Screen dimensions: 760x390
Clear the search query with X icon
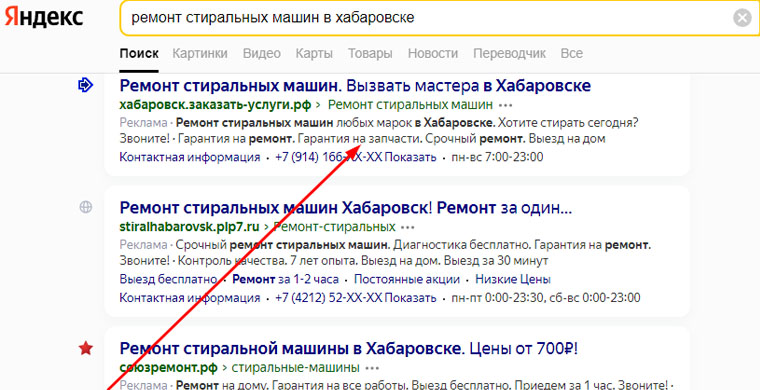pyautogui.click(x=742, y=18)
